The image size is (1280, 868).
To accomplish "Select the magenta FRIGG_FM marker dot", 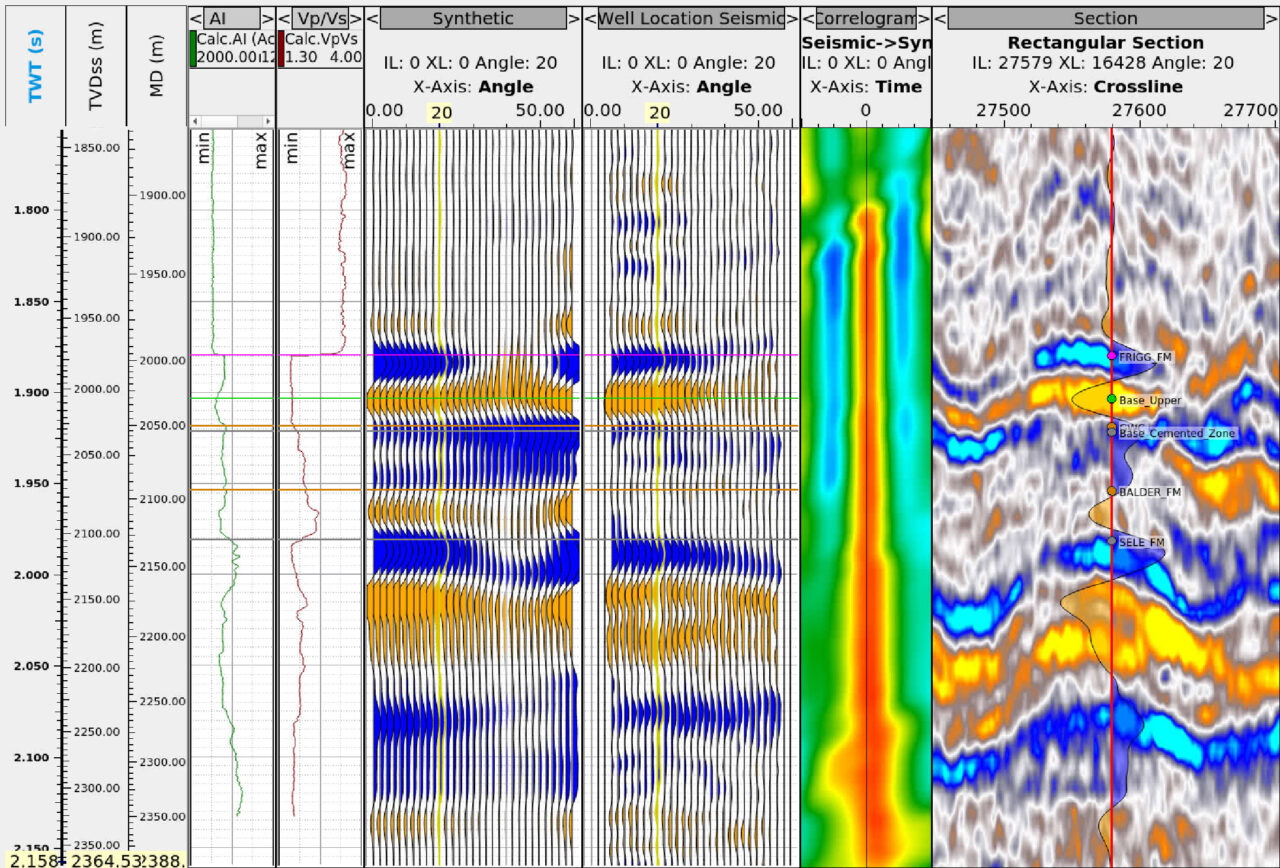I will 1113,355.
